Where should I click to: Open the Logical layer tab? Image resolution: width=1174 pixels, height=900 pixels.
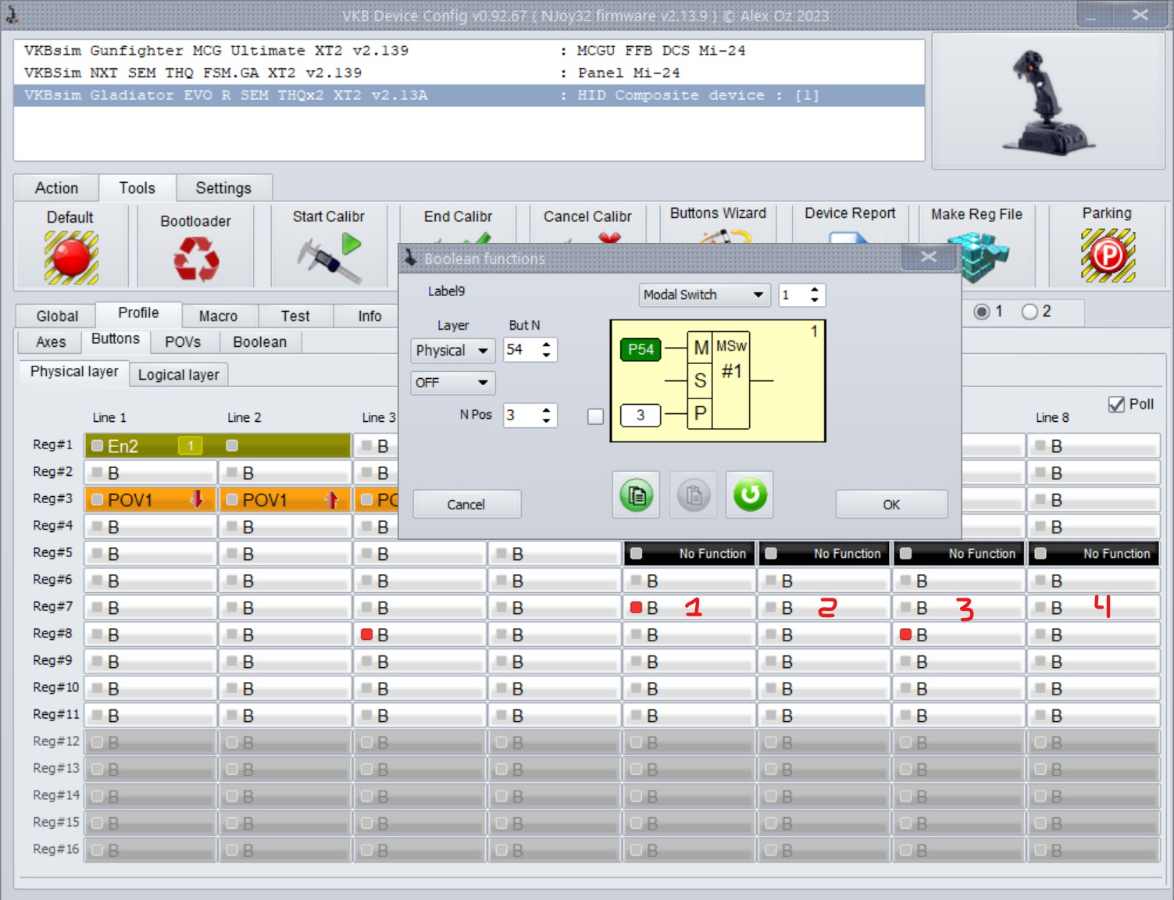click(x=178, y=375)
